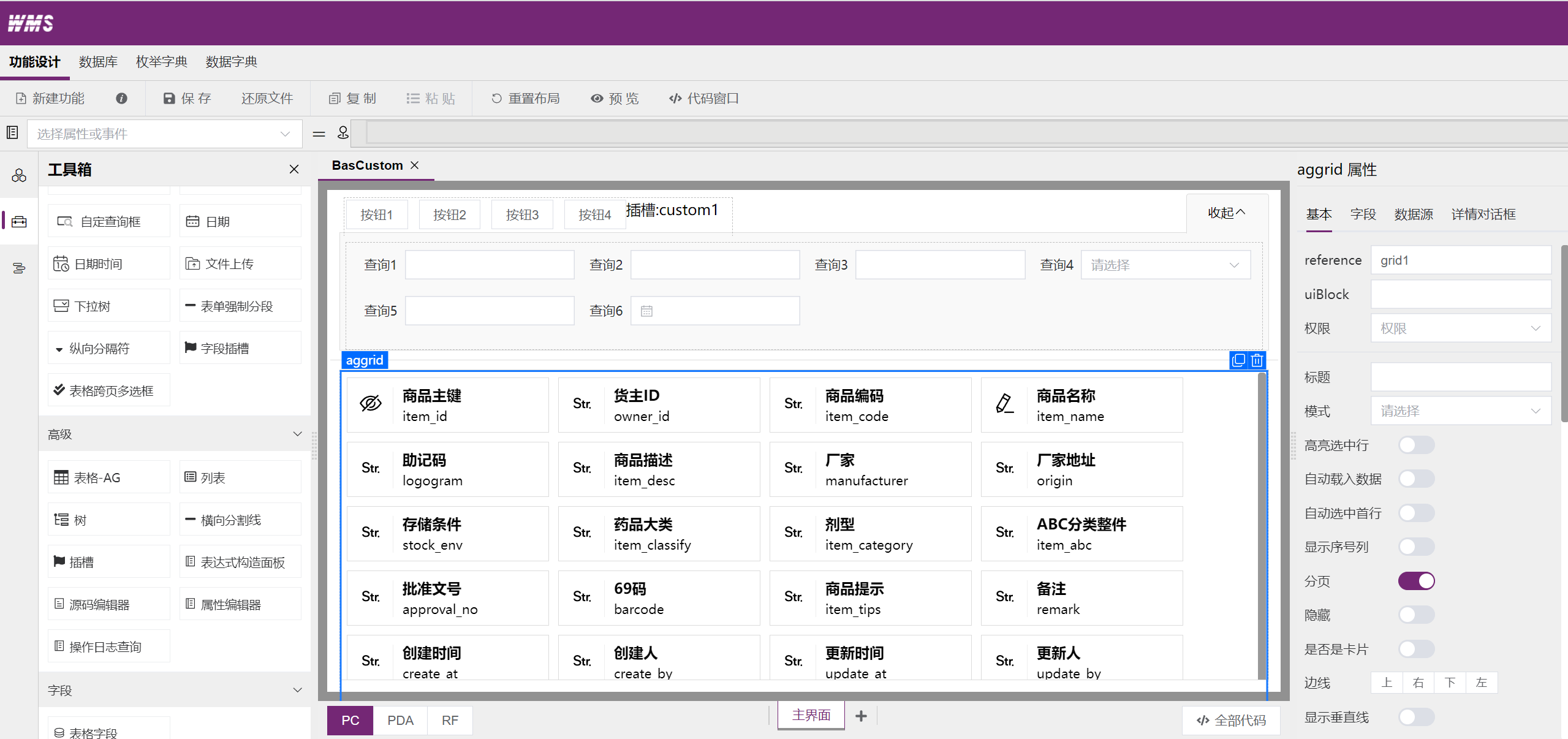Click the delete trash icon on aggrid

(x=1257, y=360)
